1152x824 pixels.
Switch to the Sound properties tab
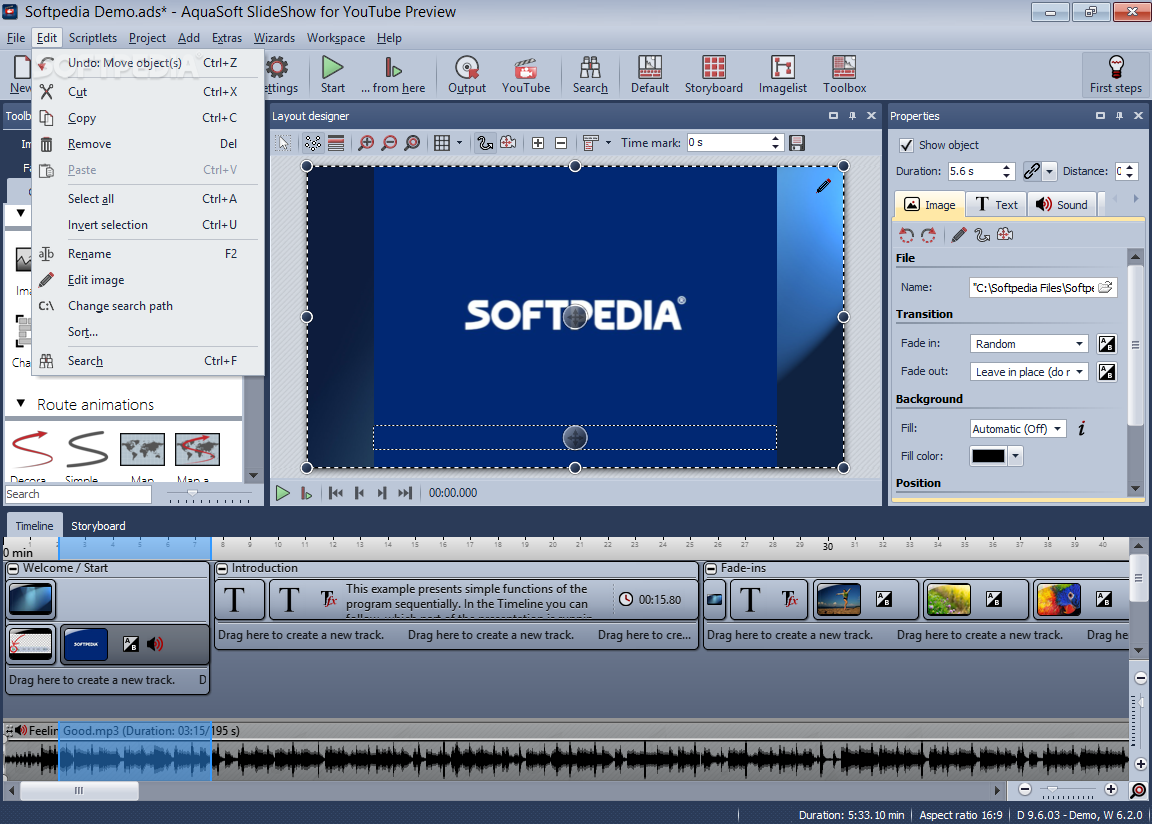[1062, 205]
